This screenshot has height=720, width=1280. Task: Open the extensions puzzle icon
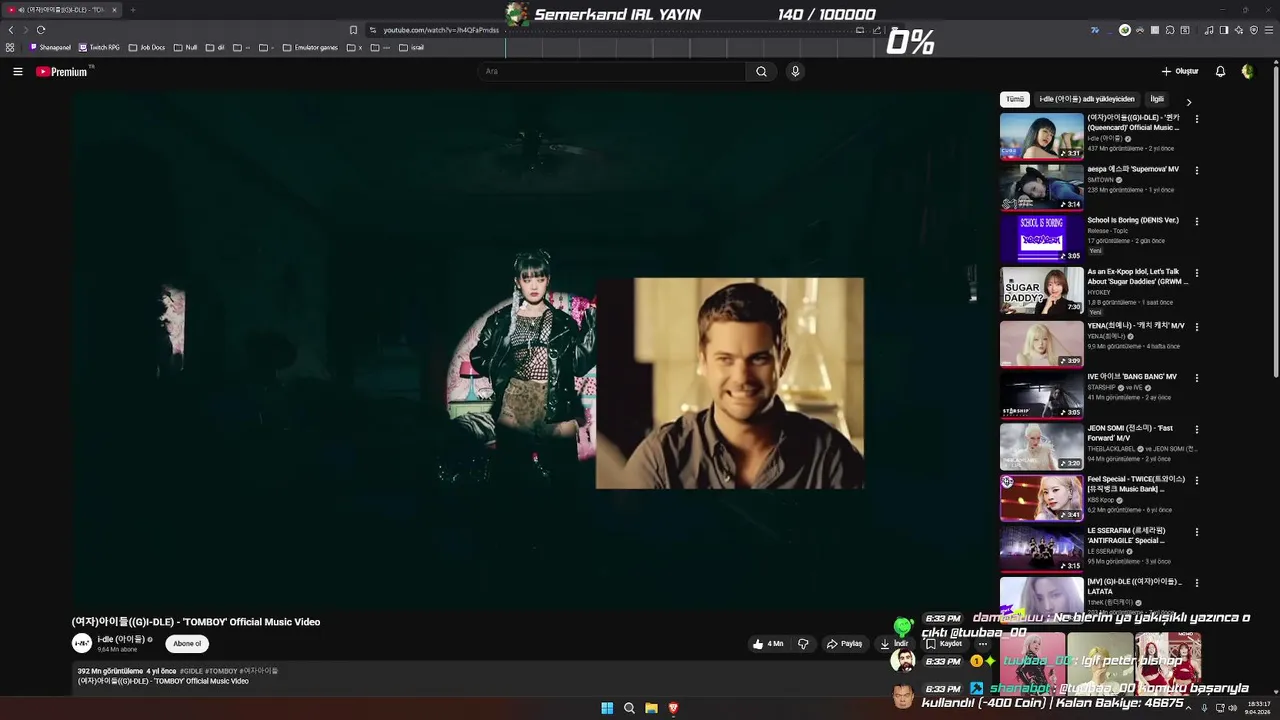pos(1170,30)
